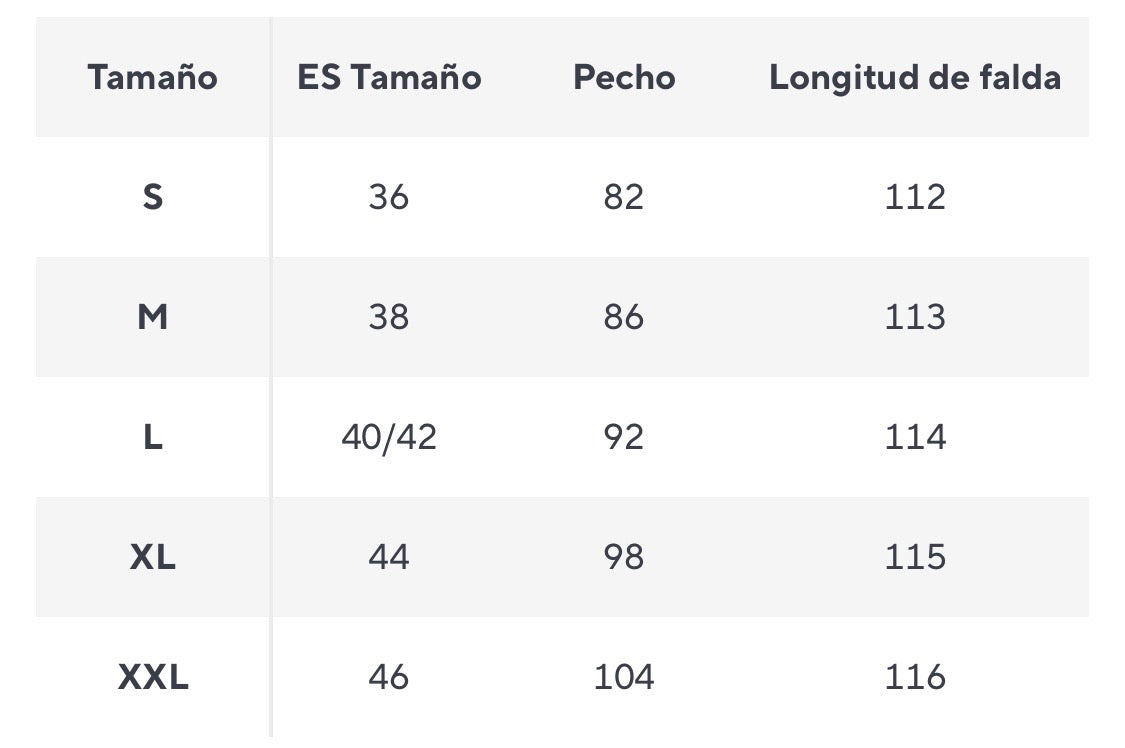Click skirt length value 116
This screenshot has width=1125, height=748.
tap(915, 677)
